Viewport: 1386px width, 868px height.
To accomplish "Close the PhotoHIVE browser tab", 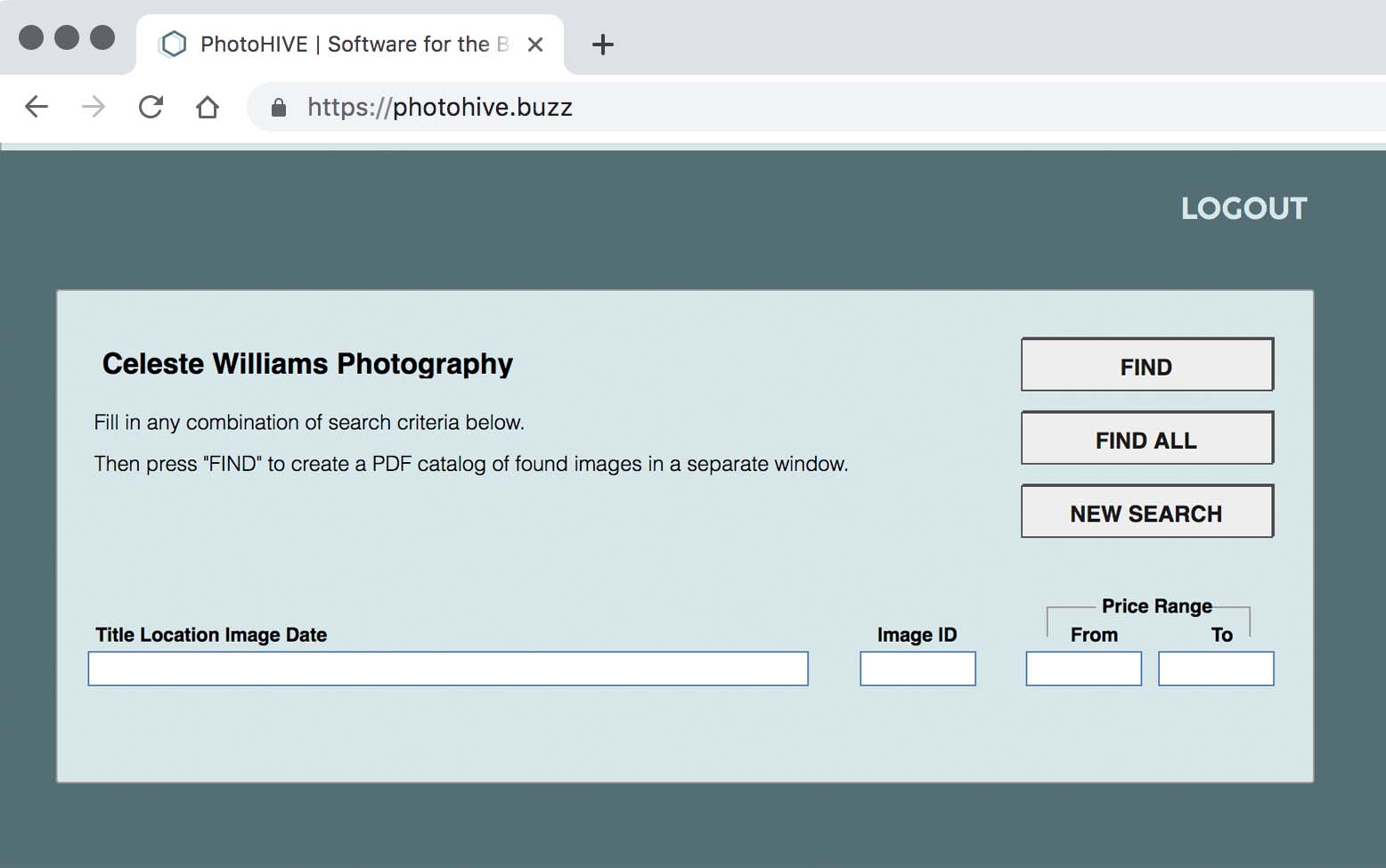I will click(535, 45).
